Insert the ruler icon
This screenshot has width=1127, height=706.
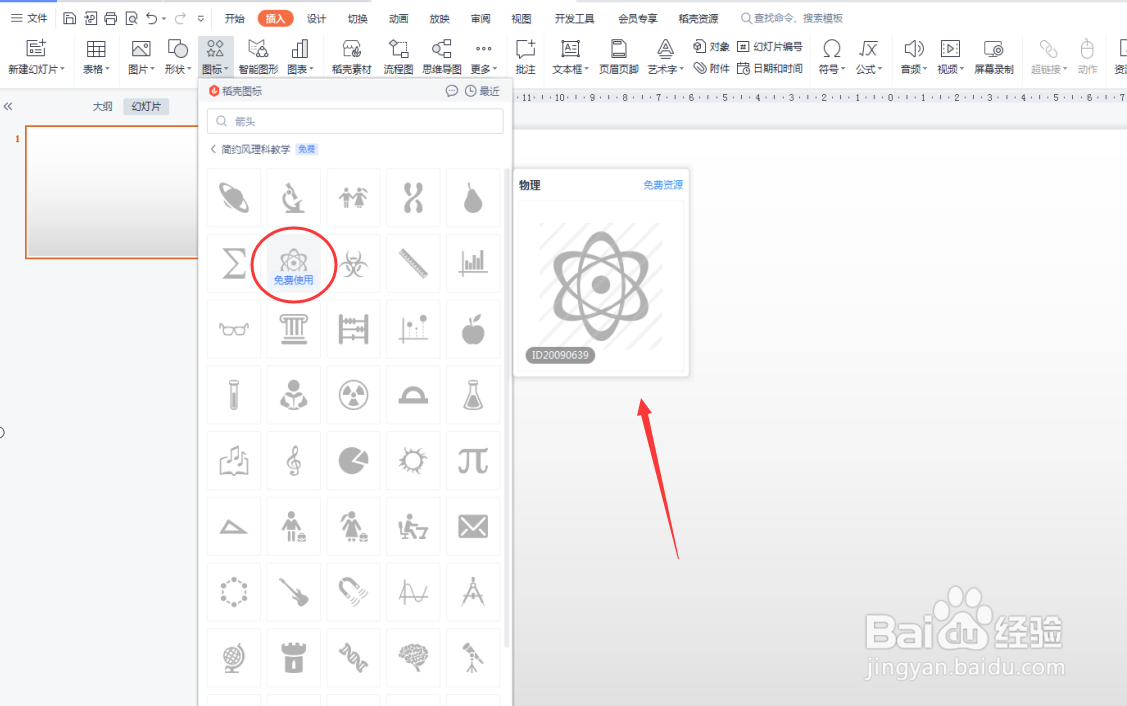tap(413, 263)
